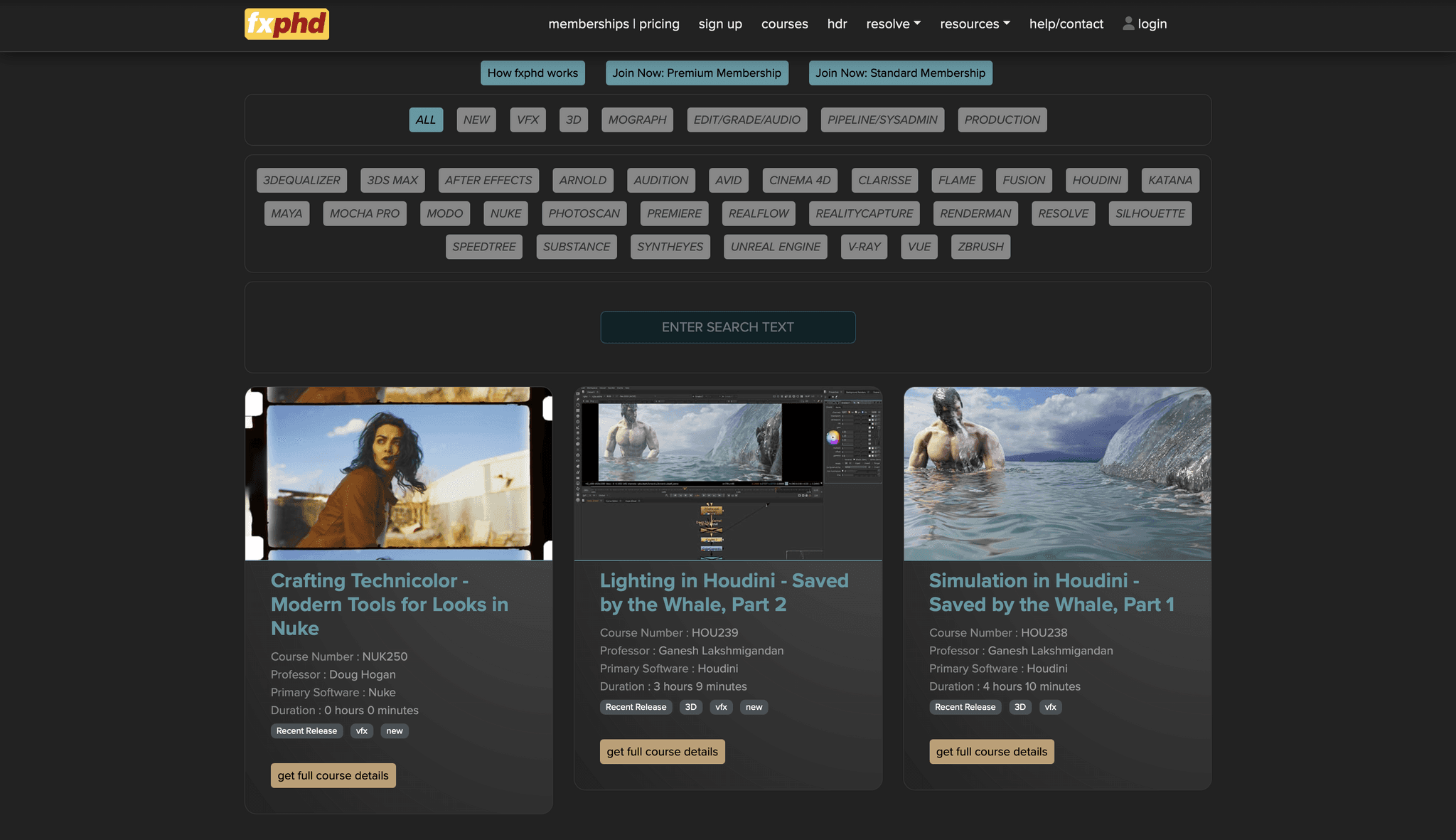Click Join Now: Premium Membership
Screen dimensions: 1456x840
pos(697,73)
